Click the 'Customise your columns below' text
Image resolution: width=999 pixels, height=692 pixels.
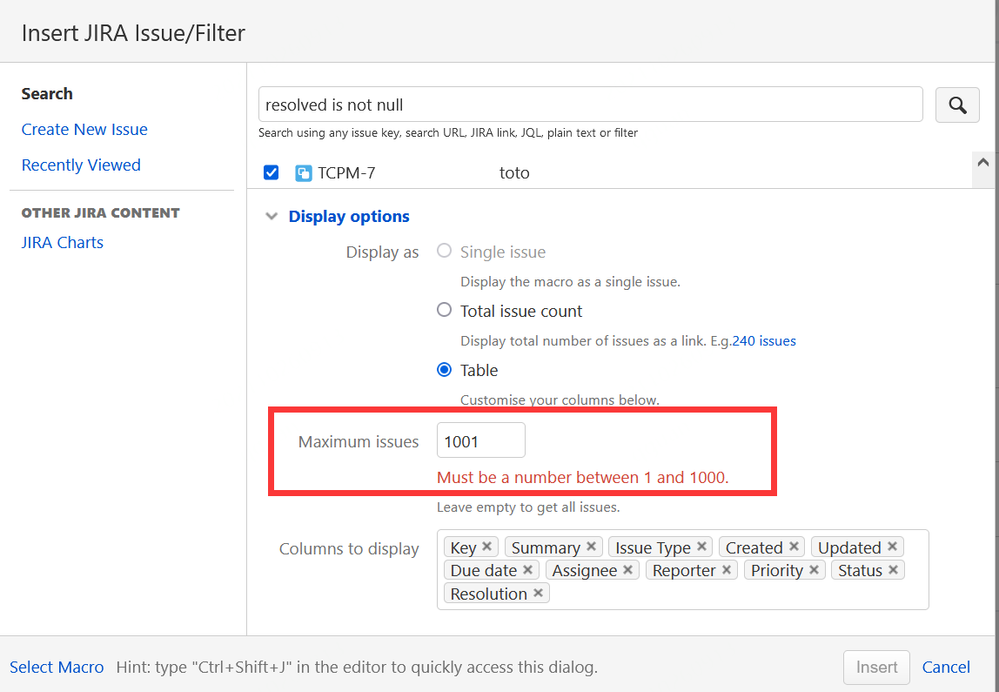click(x=559, y=400)
